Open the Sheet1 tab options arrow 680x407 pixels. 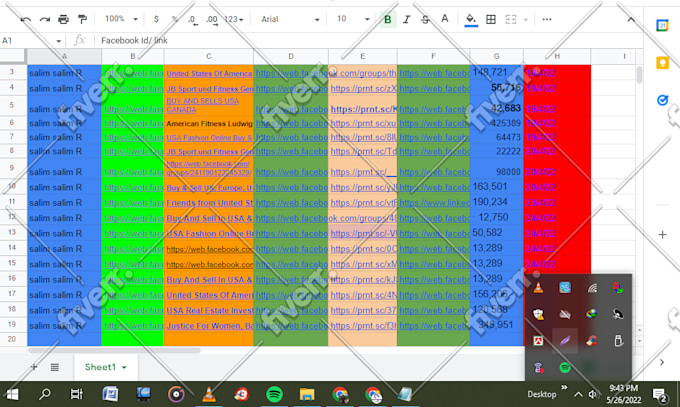[x=124, y=368]
